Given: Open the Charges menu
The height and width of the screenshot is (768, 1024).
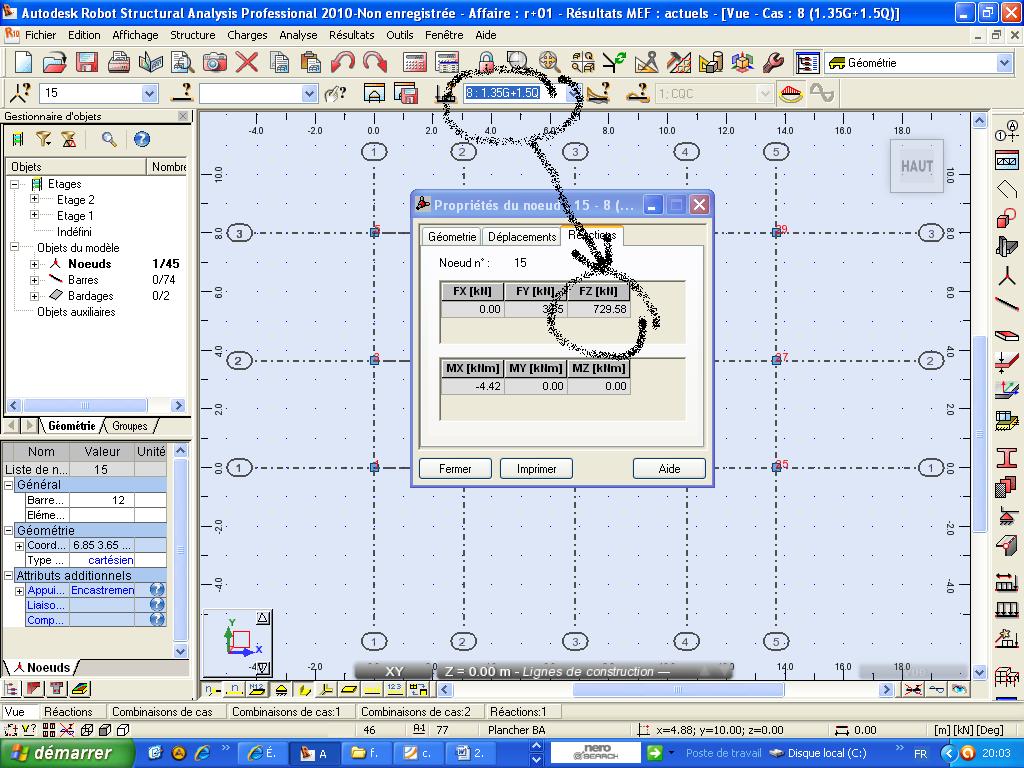Looking at the screenshot, I should coord(247,35).
